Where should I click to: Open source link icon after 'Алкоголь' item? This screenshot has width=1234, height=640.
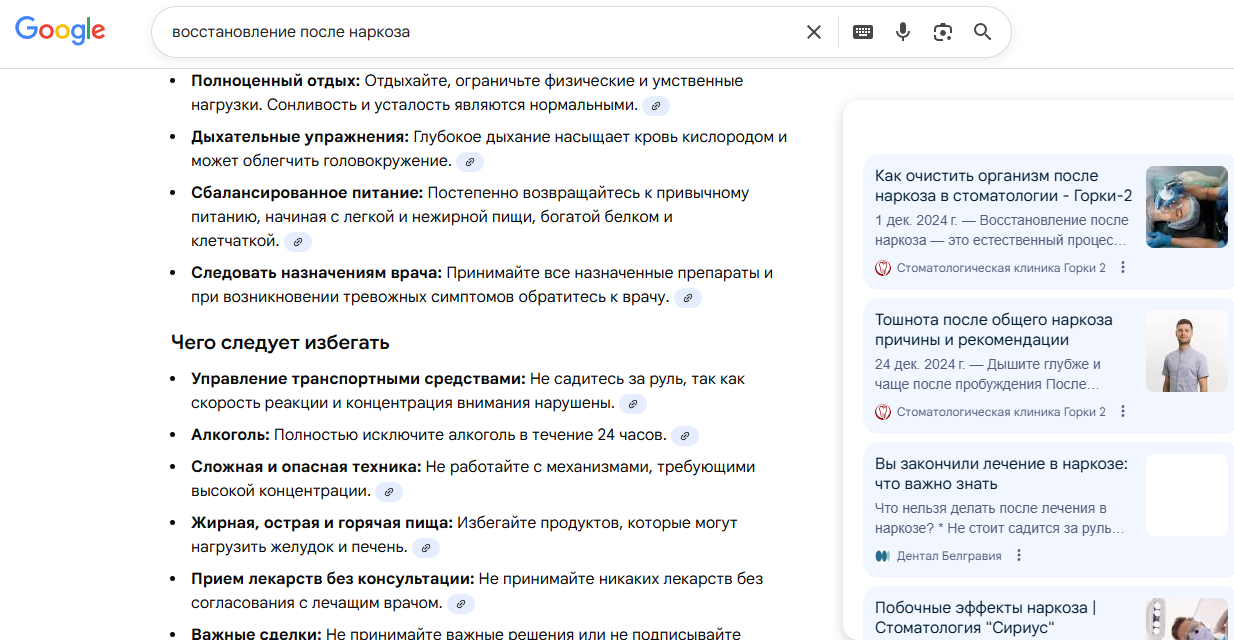click(685, 435)
